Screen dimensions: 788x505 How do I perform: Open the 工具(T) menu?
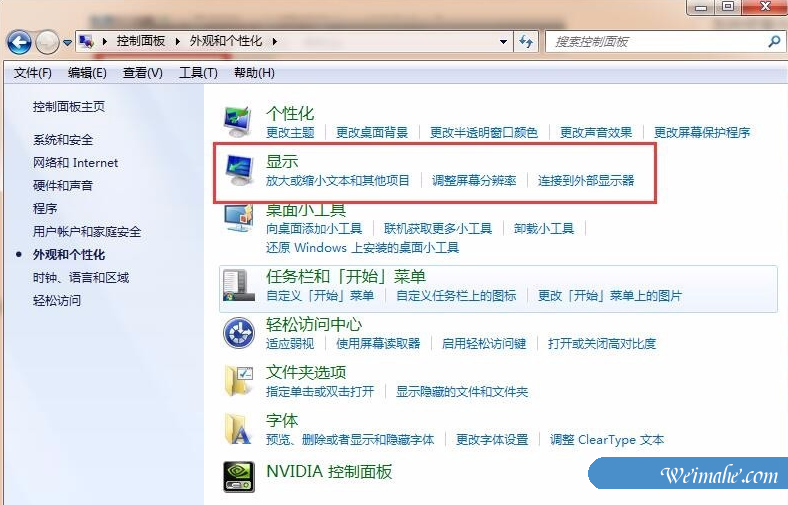pos(199,73)
